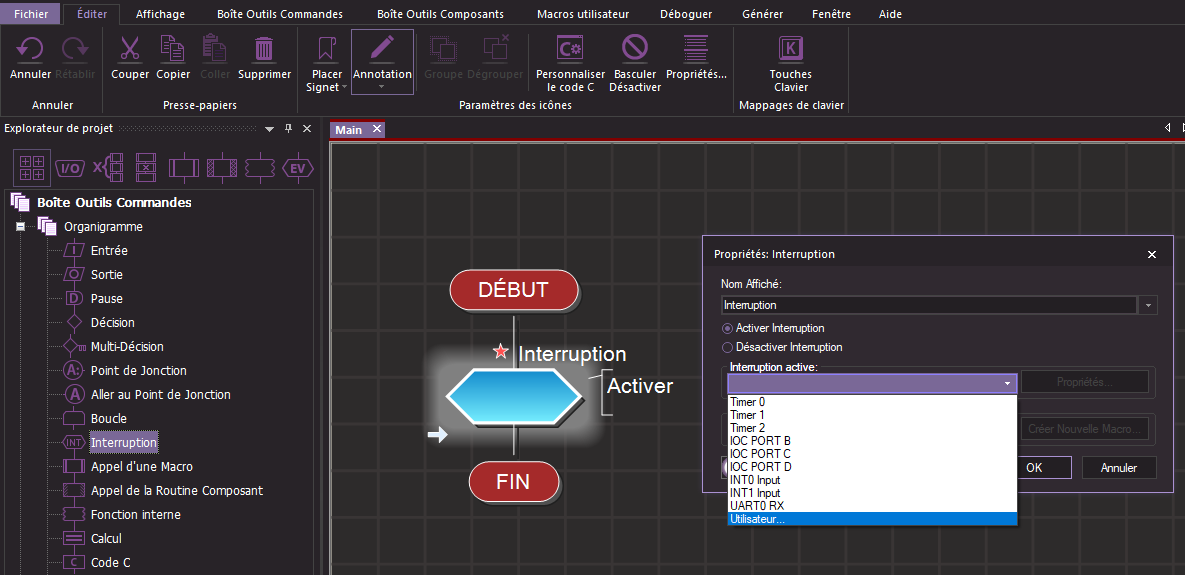Select Désactiver Interruption radio button
This screenshot has width=1185, height=575.
point(727,347)
